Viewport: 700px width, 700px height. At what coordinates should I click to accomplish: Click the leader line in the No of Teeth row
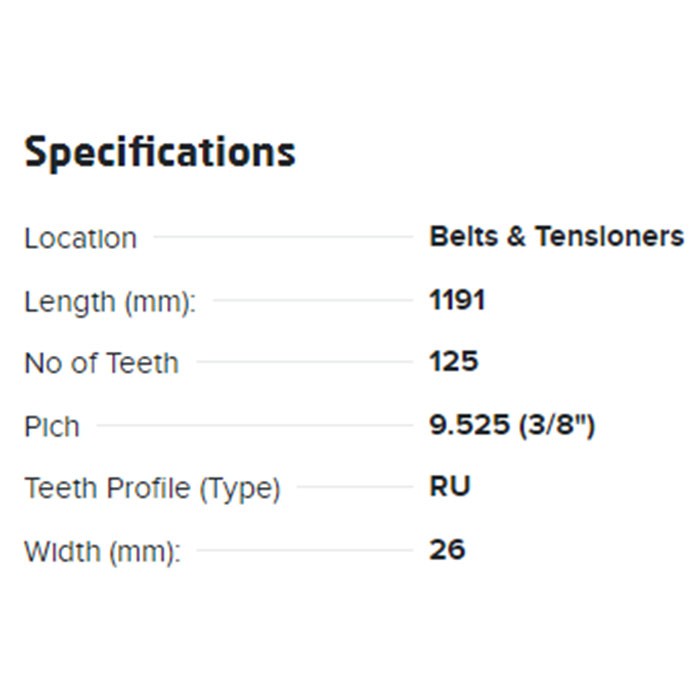click(x=303, y=363)
